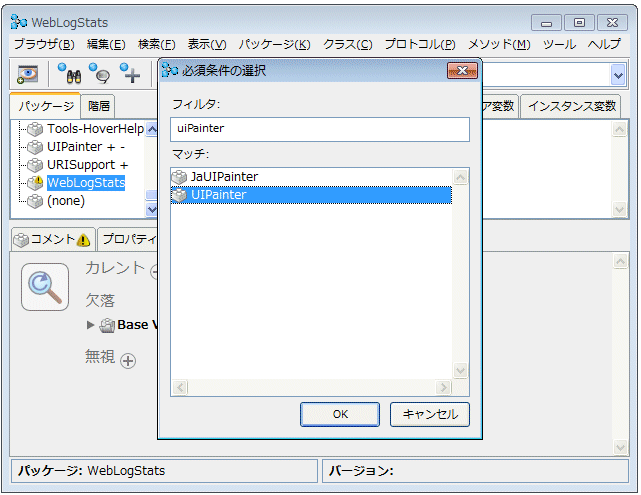This screenshot has height=495, width=641.
Task: Switch to the 階層 tab
Action: (x=99, y=106)
